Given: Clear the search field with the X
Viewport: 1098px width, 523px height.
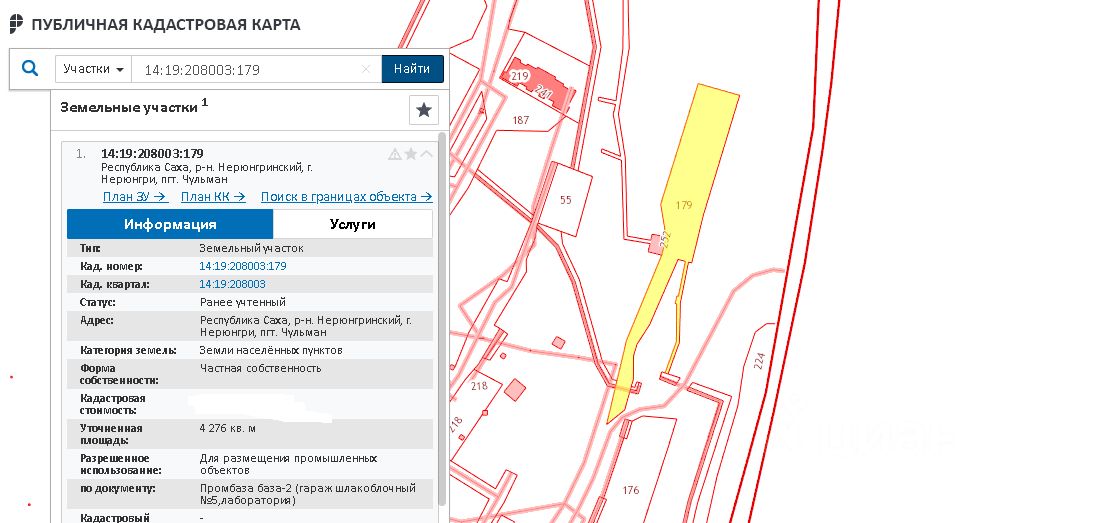Looking at the screenshot, I should pyautogui.click(x=366, y=69).
